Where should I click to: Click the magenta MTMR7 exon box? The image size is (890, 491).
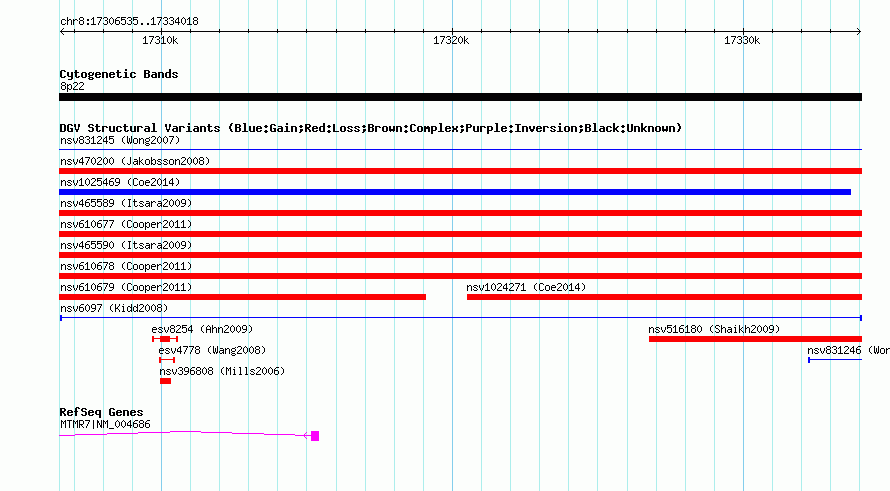pyautogui.click(x=315, y=436)
